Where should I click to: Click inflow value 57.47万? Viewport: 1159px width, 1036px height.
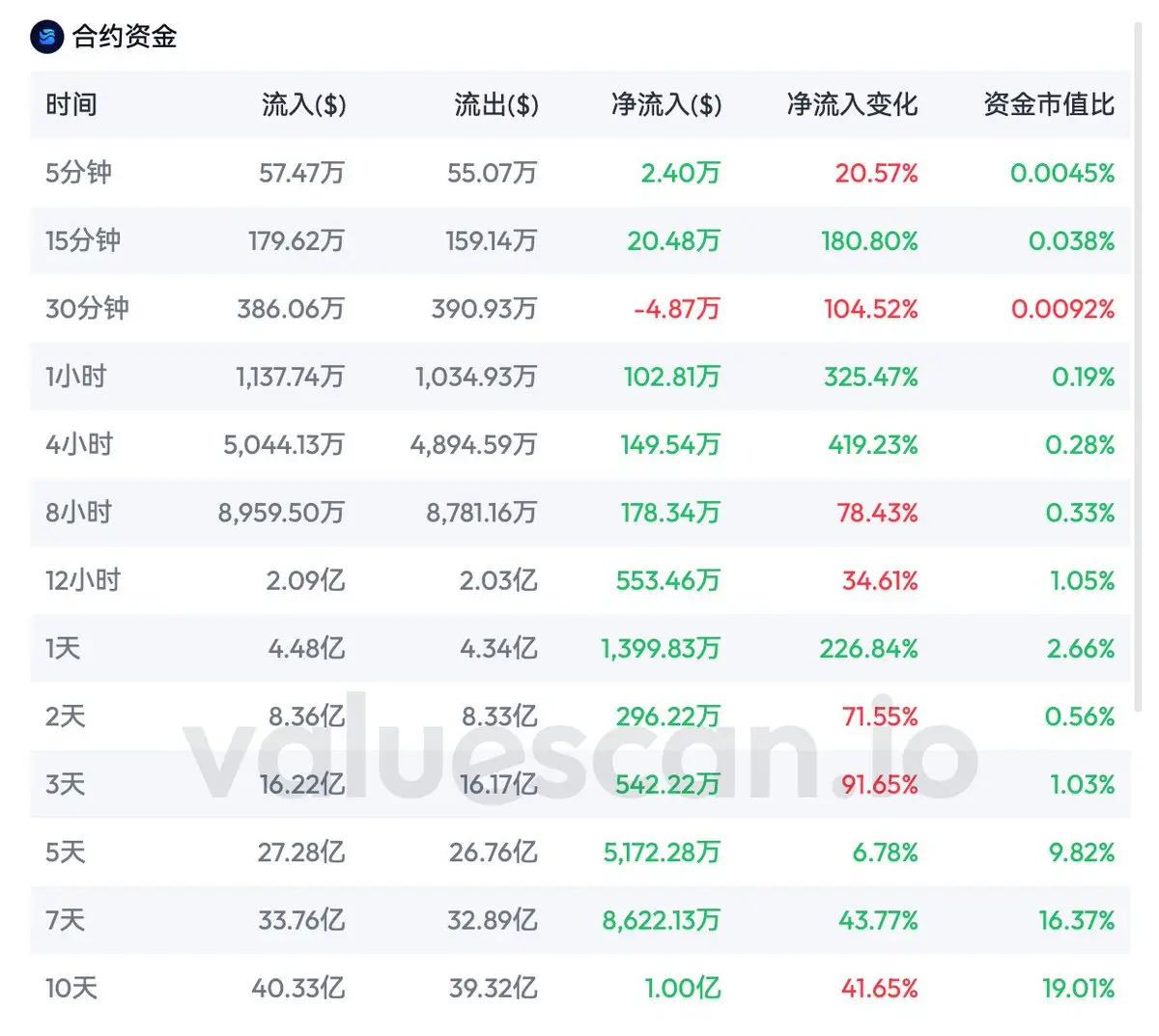[x=301, y=173]
